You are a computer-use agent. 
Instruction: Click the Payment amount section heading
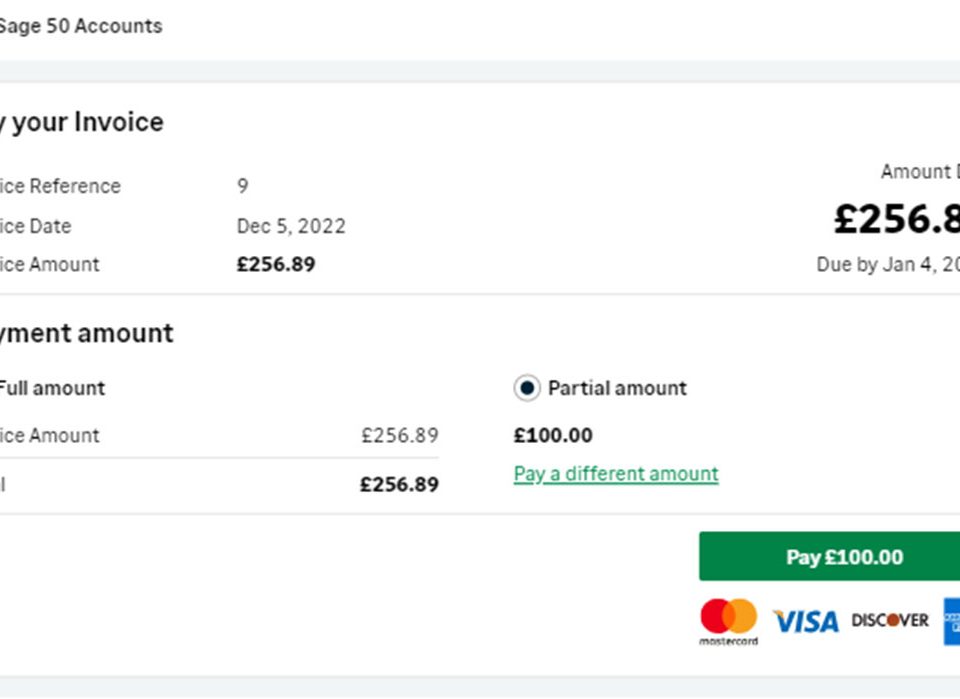pos(86,334)
